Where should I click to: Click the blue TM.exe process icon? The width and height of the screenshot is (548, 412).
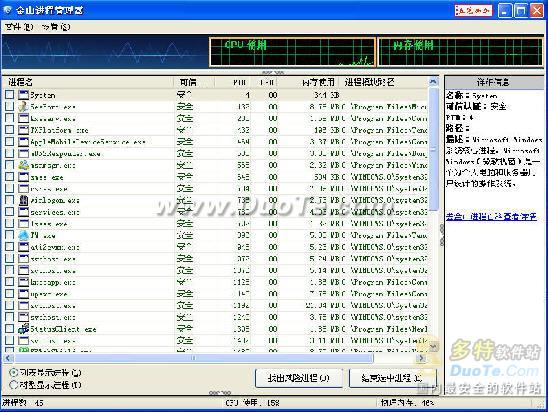23,235
